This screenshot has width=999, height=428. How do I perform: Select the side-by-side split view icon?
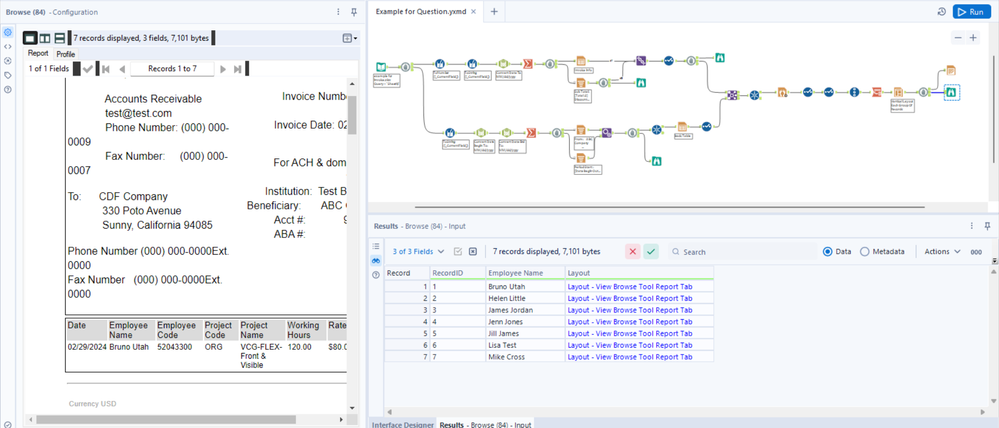(x=45, y=38)
